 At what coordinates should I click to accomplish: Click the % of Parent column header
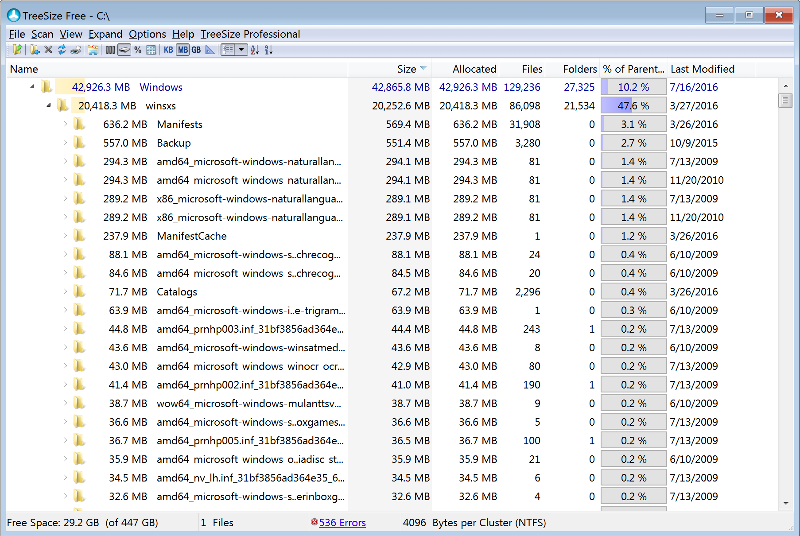[x=633, y=69]
